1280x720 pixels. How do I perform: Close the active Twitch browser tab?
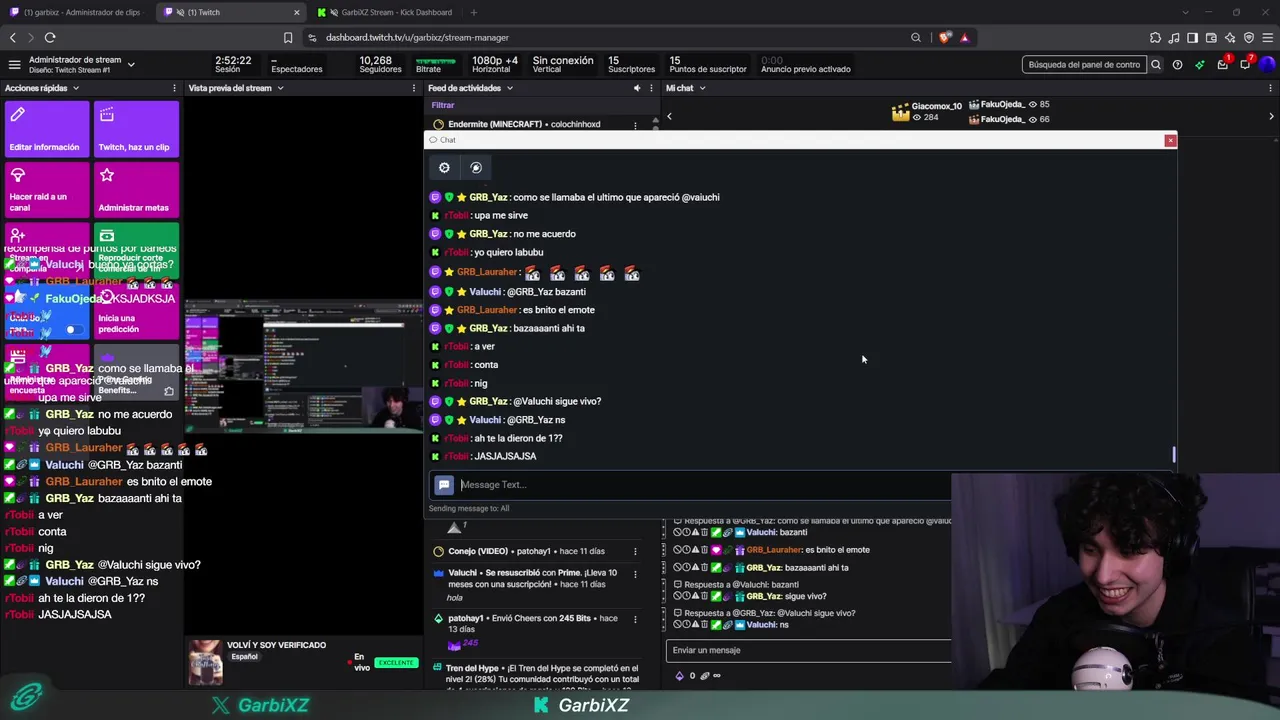pyautogui.click(x=296, y=12)
